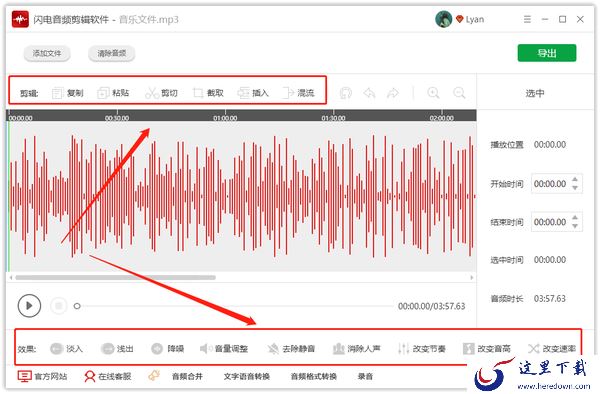Open Change Tempo (改变节奏) effect
Image resolution: width=600 pixels, height=394 pixels.
(x=421, y=348)
